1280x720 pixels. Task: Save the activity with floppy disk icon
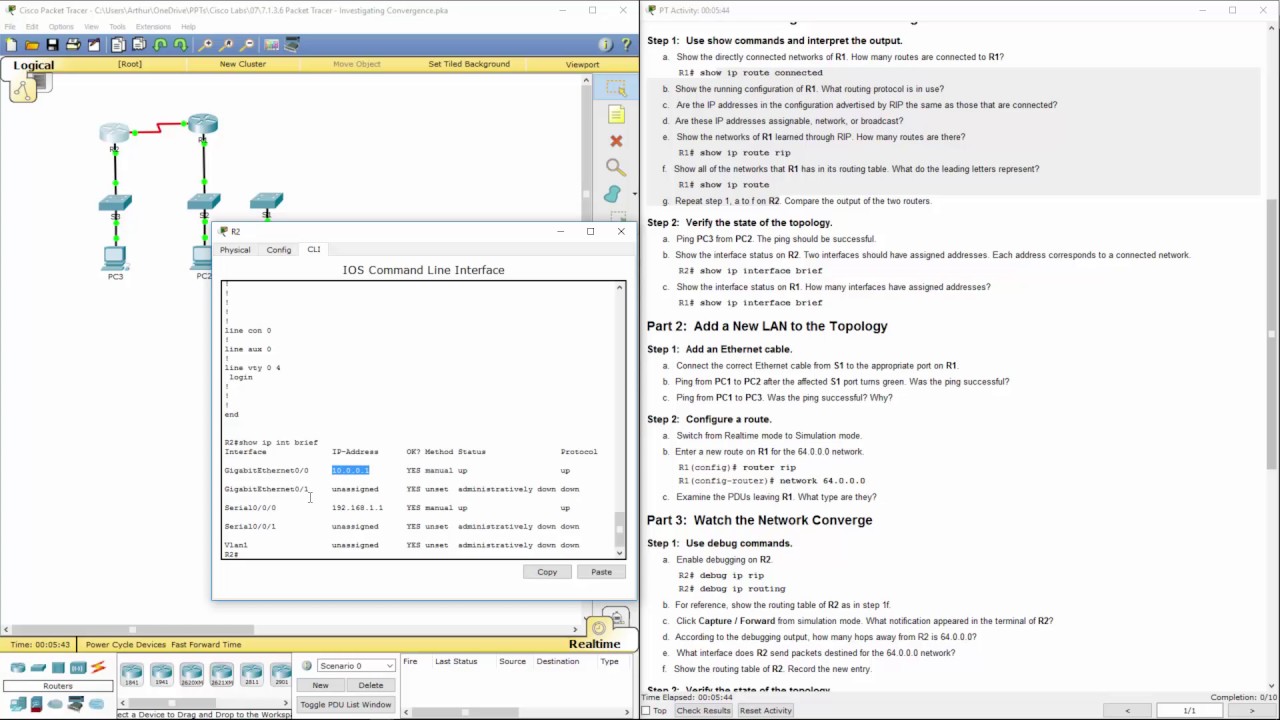click(x=52, y=45)
